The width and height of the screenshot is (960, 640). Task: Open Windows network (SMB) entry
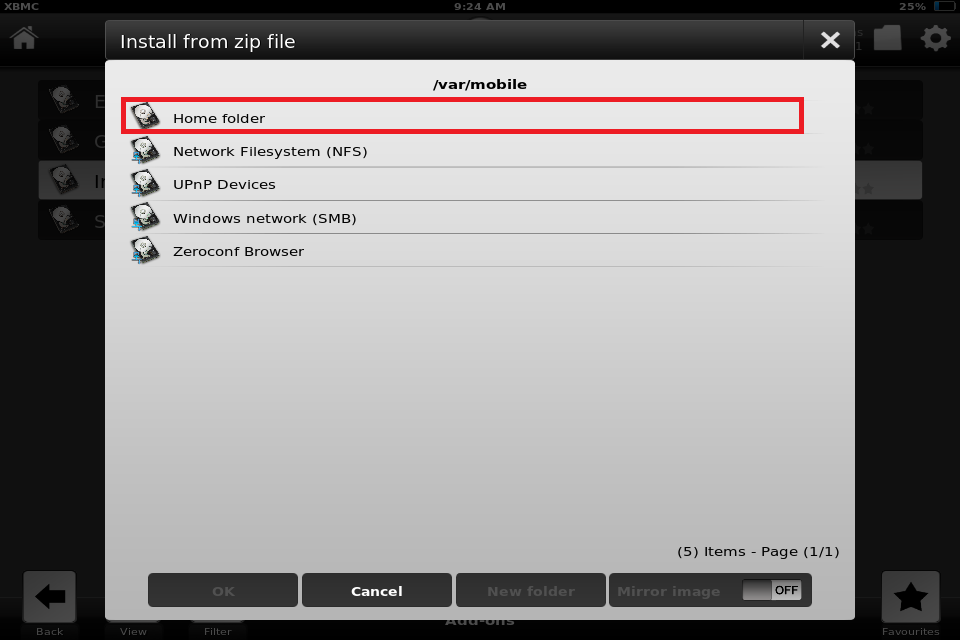click(460, 218)
